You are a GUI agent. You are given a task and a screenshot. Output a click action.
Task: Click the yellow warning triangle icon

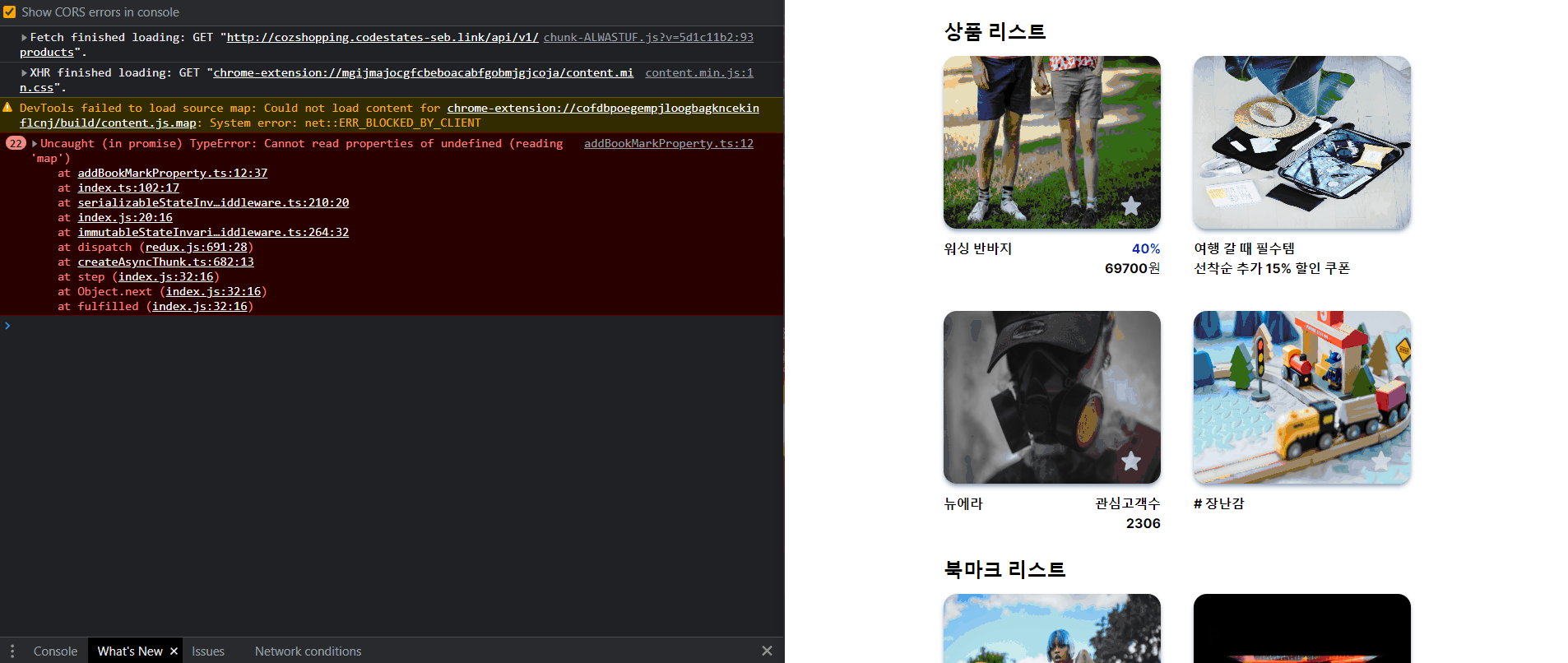coord(8,108)
